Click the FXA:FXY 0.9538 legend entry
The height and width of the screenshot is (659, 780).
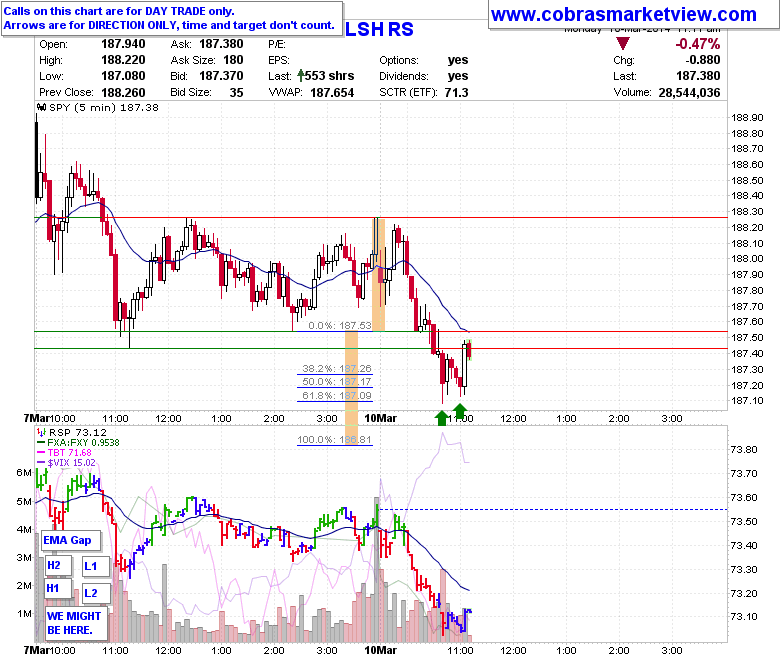click(x=83, y=442)
